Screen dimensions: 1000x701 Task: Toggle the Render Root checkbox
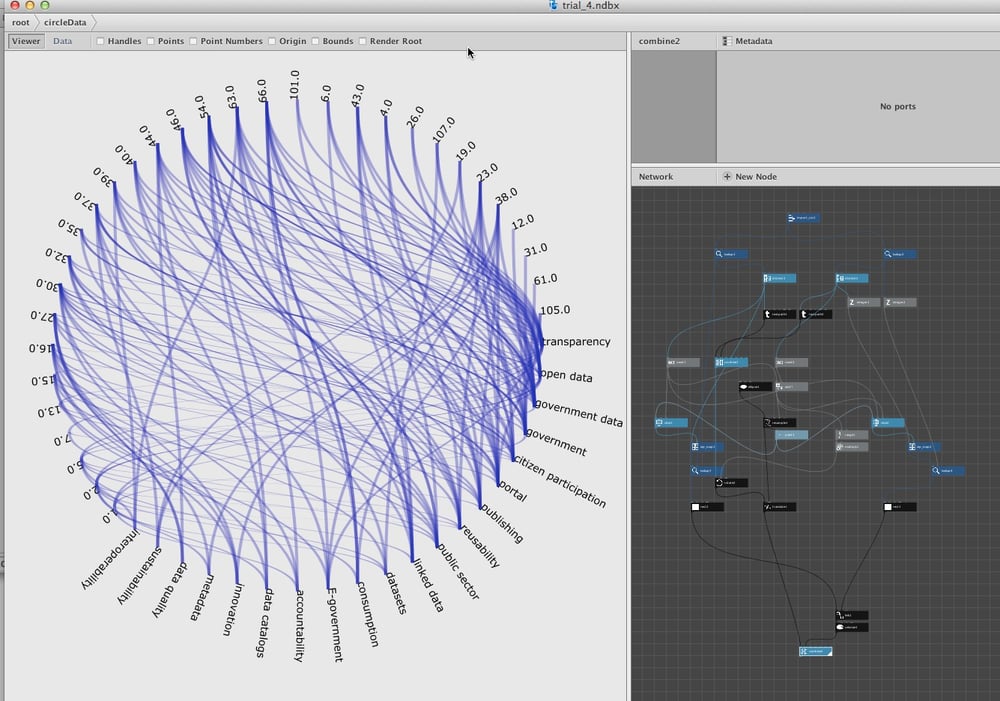tap(362, 41)
